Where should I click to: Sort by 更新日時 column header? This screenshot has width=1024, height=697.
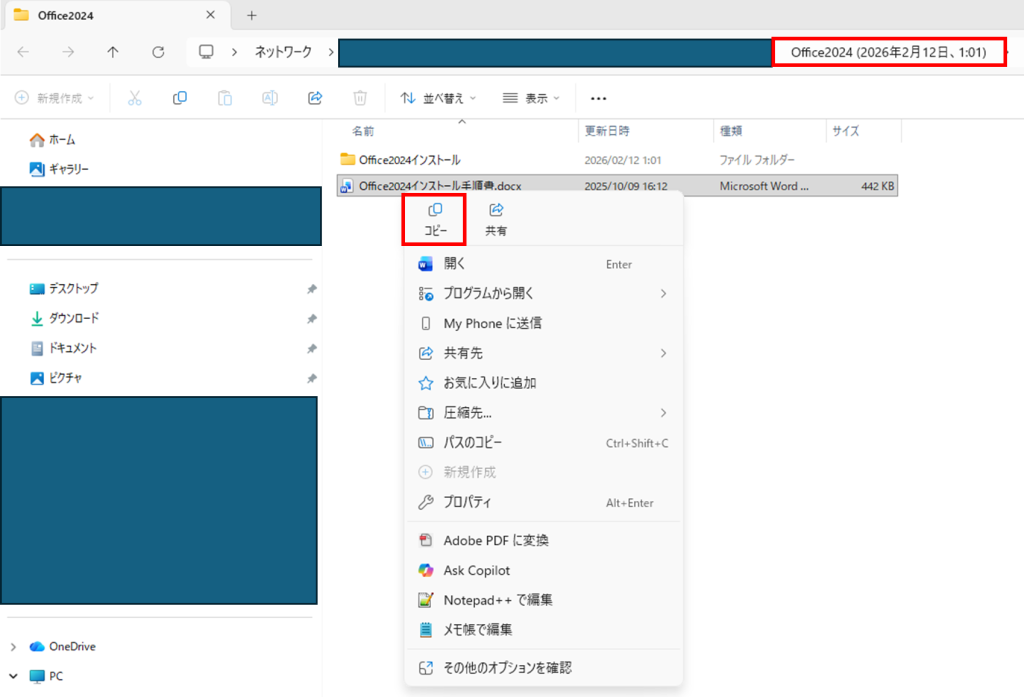[x=607, y=131]
